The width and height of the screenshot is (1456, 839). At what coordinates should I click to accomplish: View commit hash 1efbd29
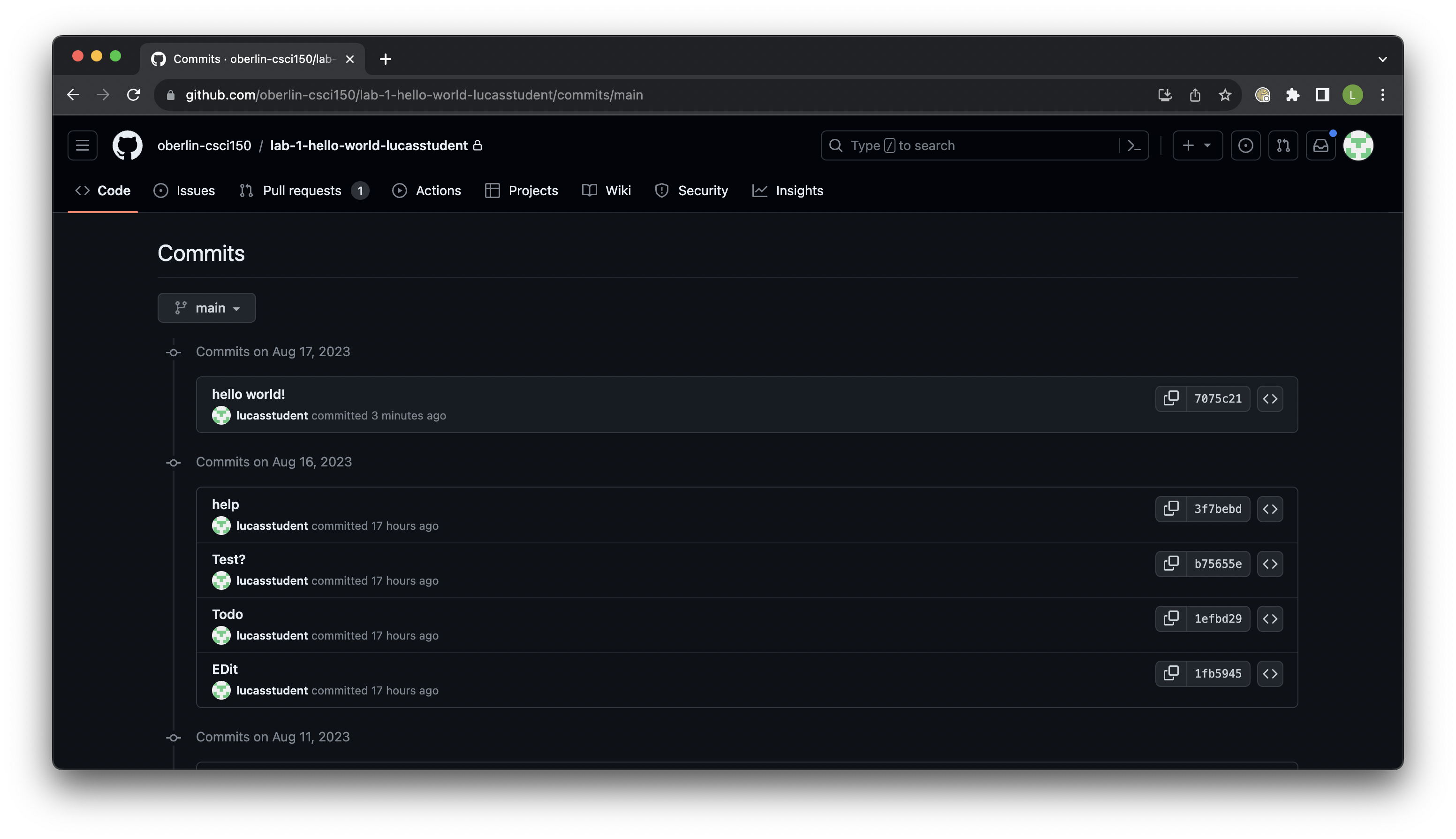[1218, 618]
